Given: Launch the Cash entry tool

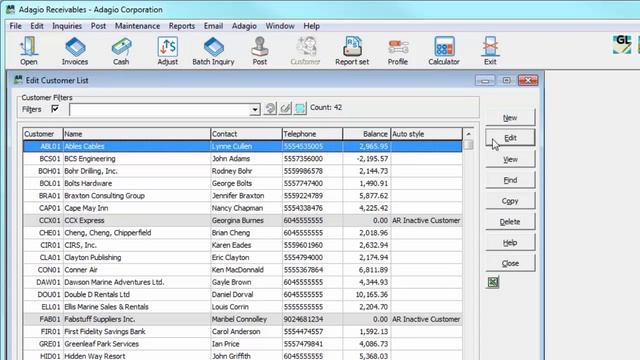Looking at the screenshot, I should tap(121, 51).
